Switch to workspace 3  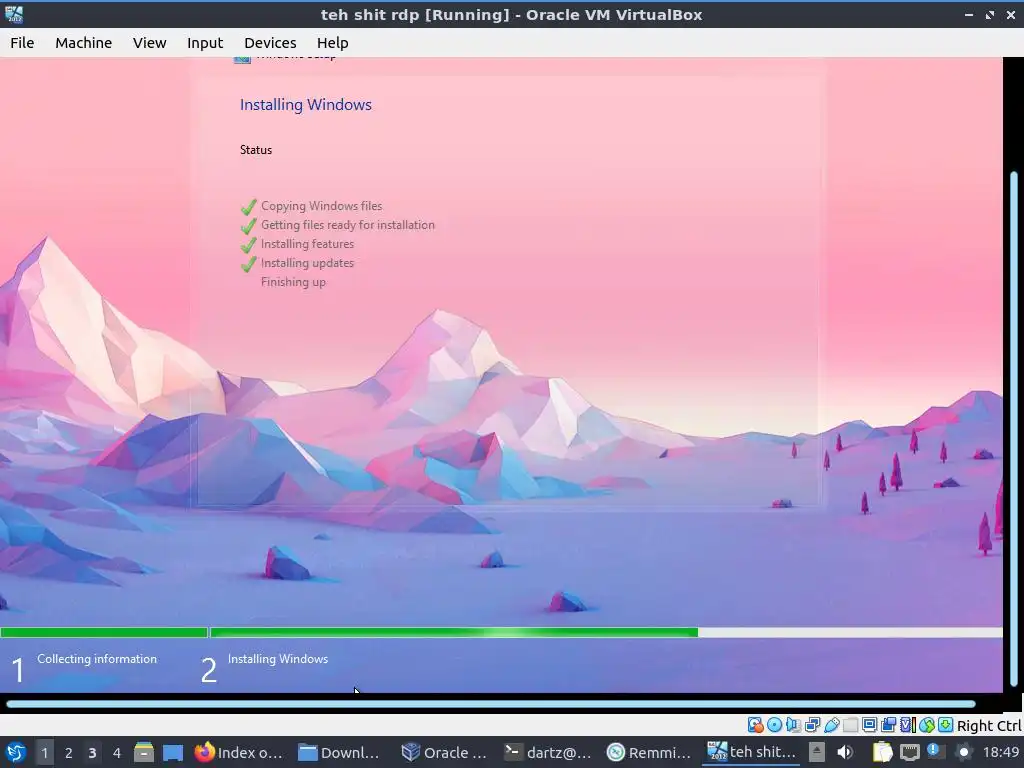point(93,753)
